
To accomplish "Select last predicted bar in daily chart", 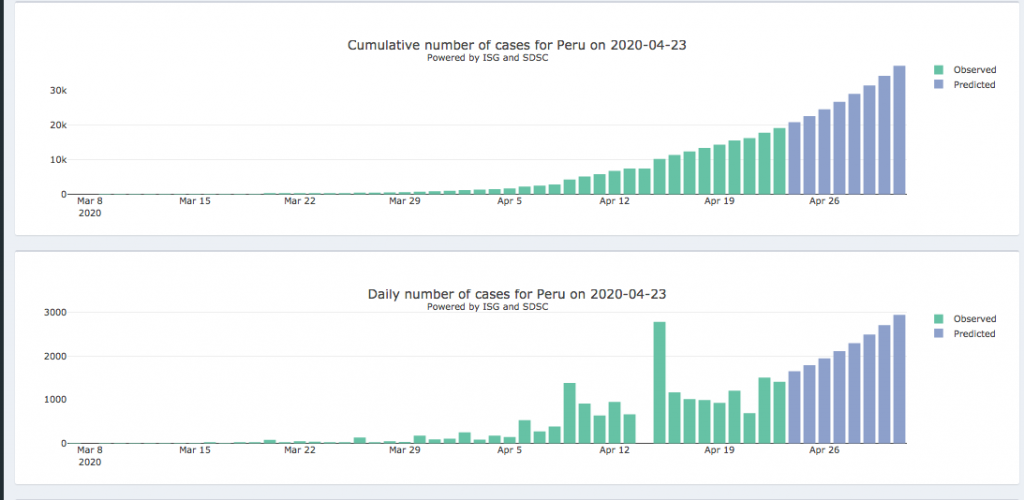I will pyautogui.click(x=899, y=379).
